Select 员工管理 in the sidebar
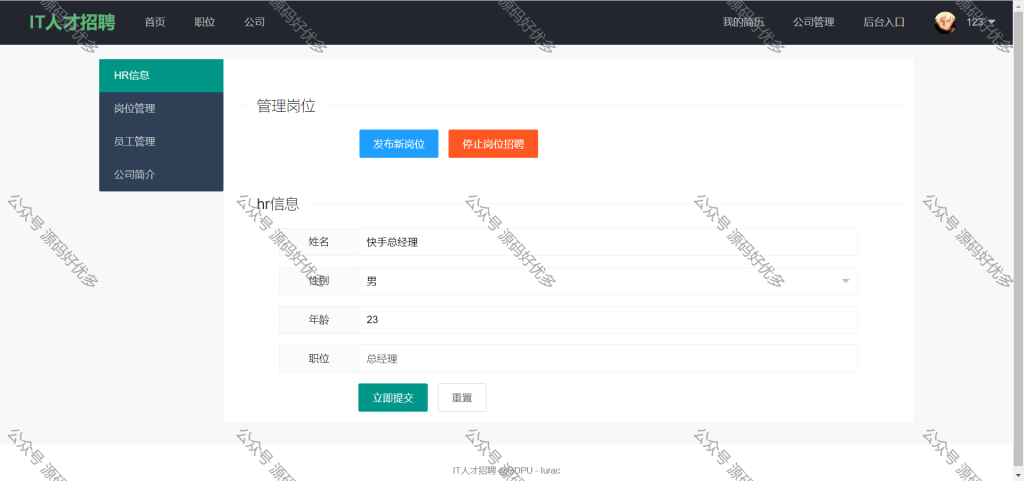The image size is (1024, 481). click(161, 142)
